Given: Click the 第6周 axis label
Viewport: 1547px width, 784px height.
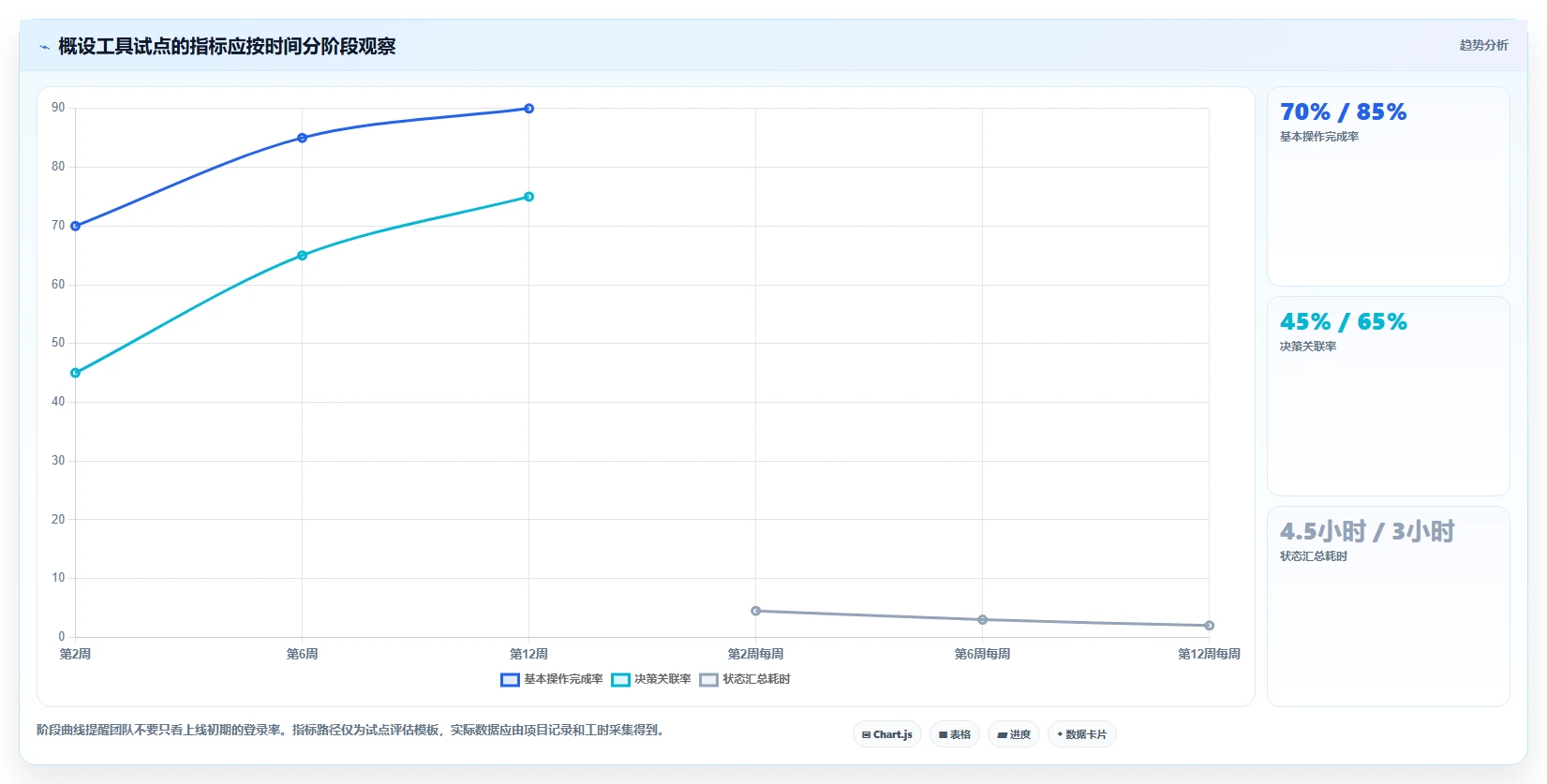Looking at the screenshot, I should tap(302, 654).
